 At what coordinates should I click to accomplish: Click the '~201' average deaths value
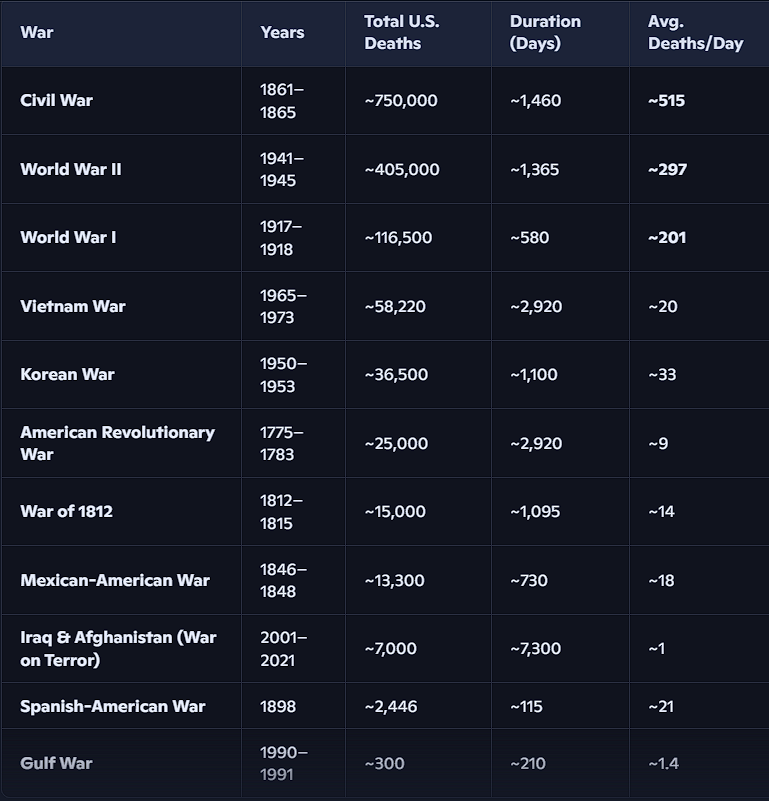667,238
